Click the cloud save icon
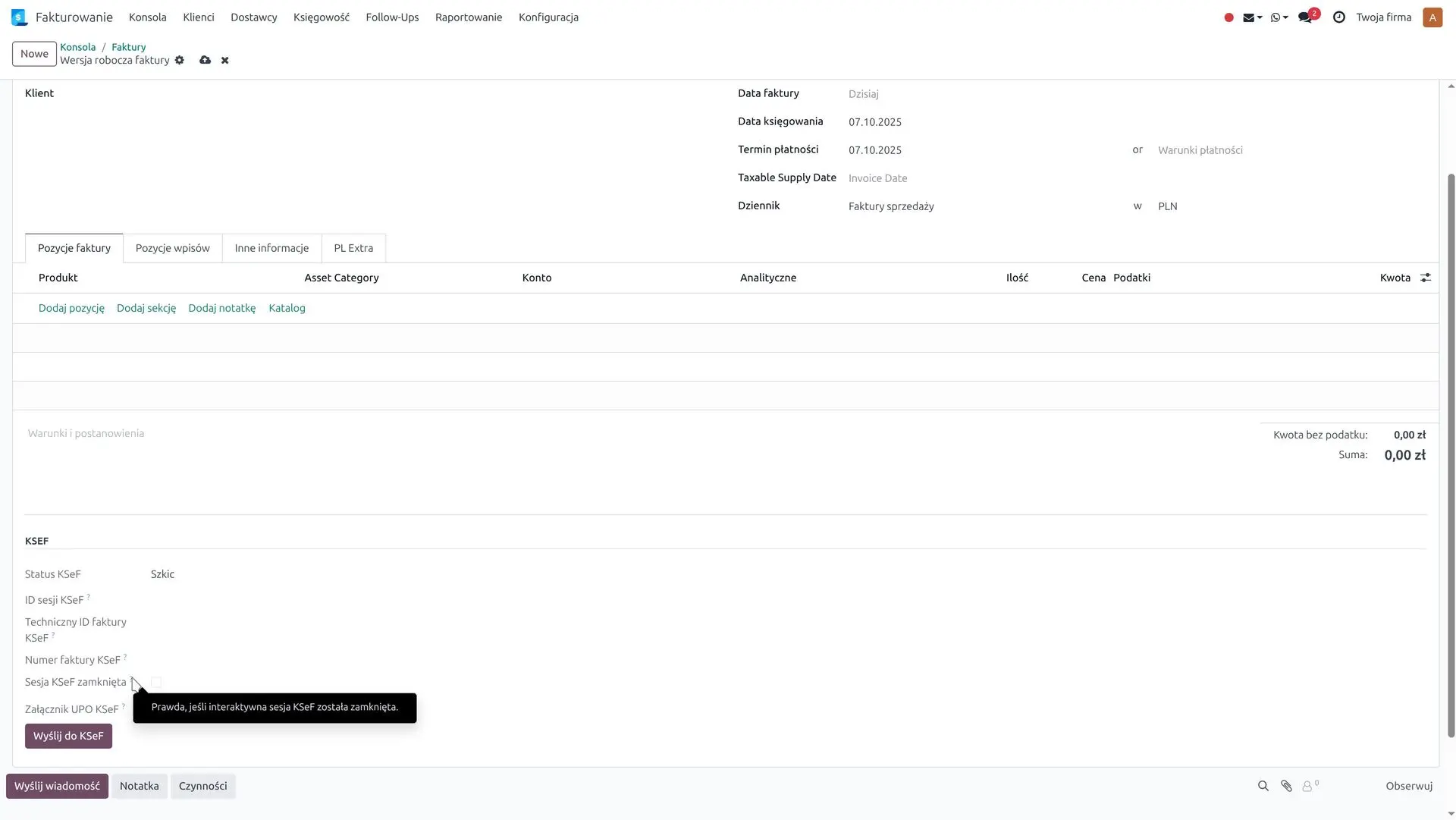1456x820 pixels. coord(205,60)
